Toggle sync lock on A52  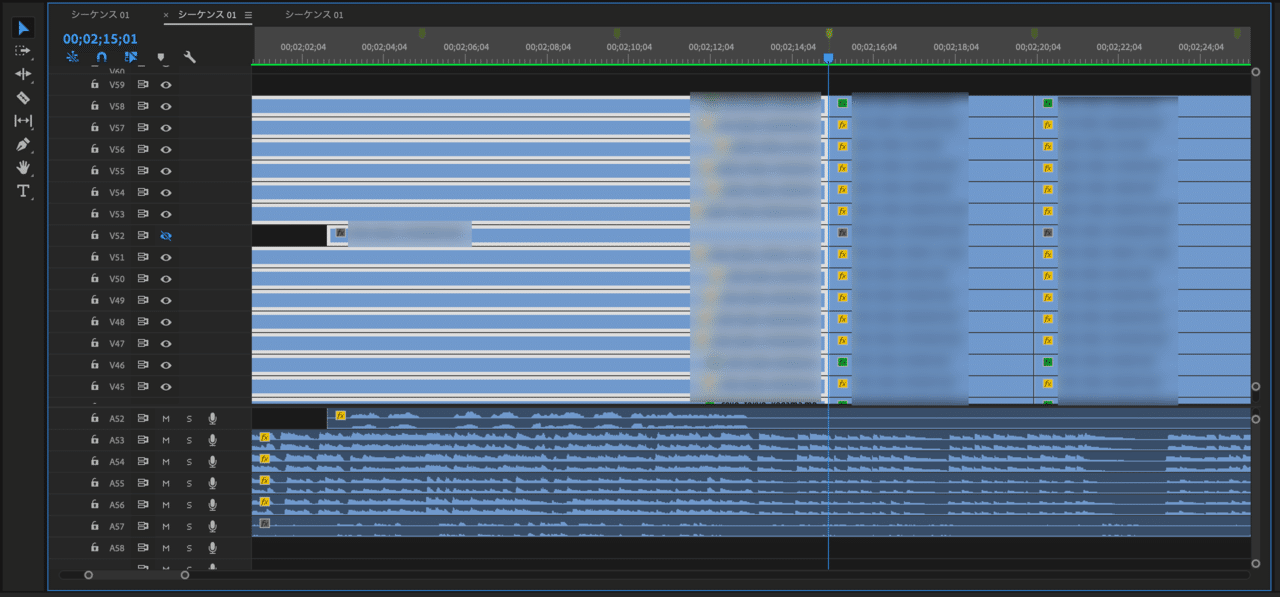143,418
